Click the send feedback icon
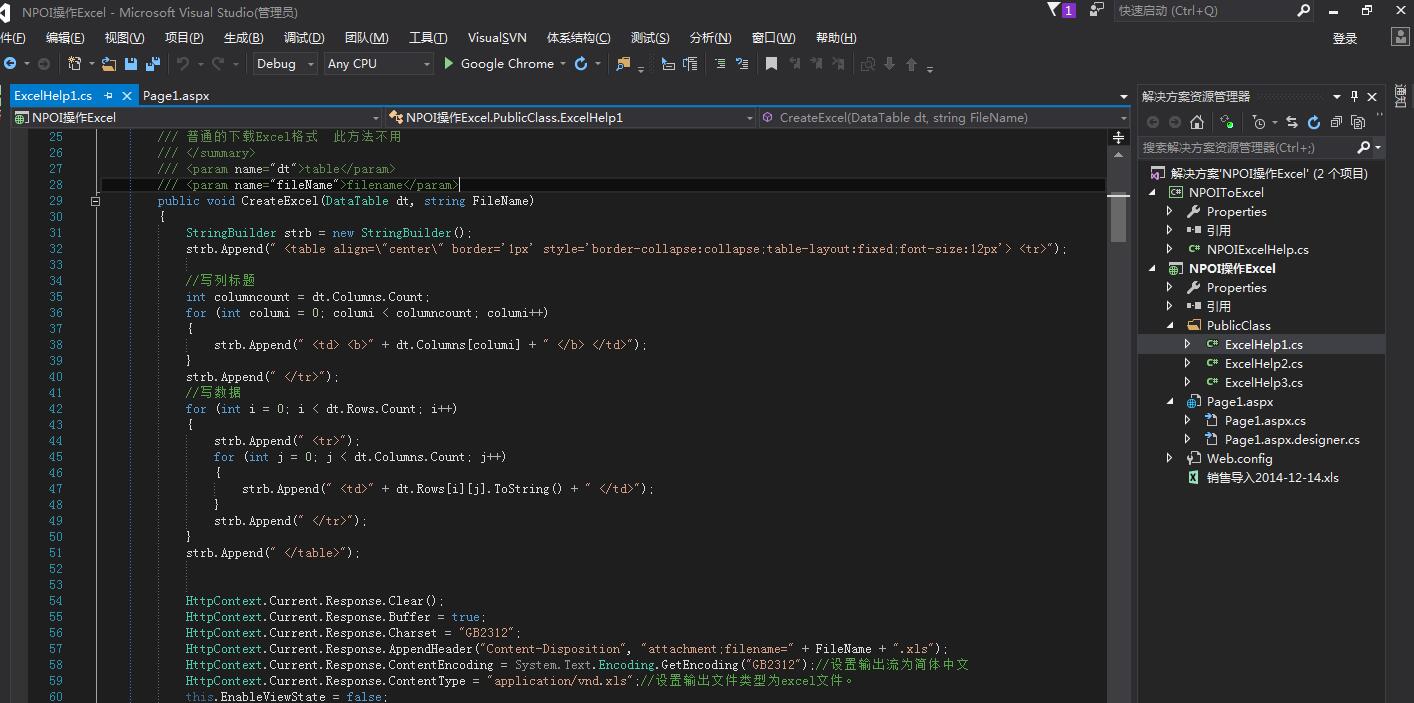 [1096, 10]
